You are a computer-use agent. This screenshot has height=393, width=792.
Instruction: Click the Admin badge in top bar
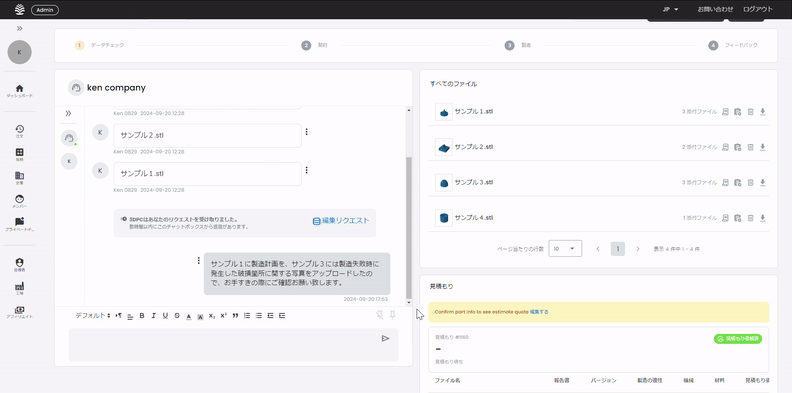(x=45, y=10)
